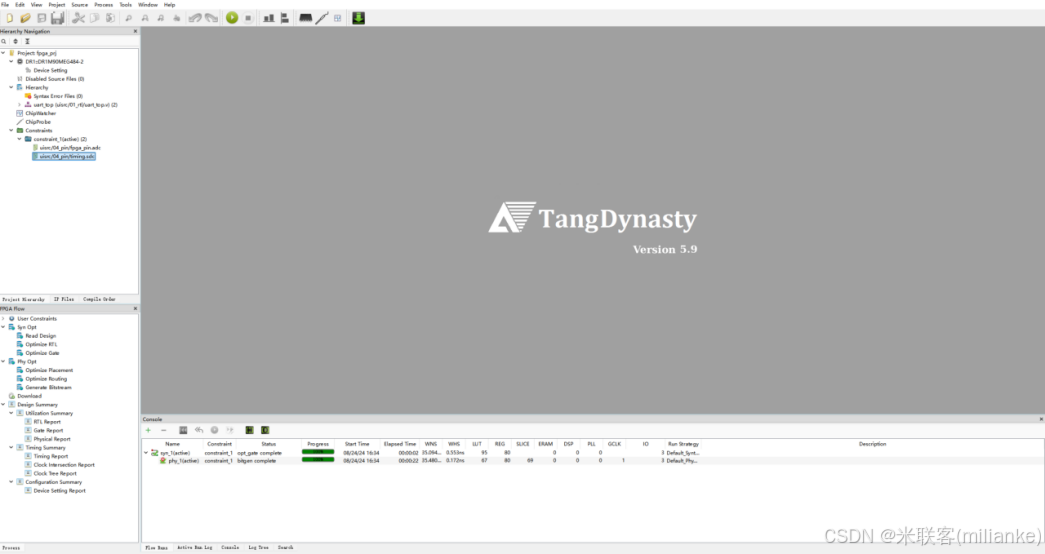Viewport: 1045px width, 554px height.
Task: Select Device Setting tree item
Action: click(50, 70)
